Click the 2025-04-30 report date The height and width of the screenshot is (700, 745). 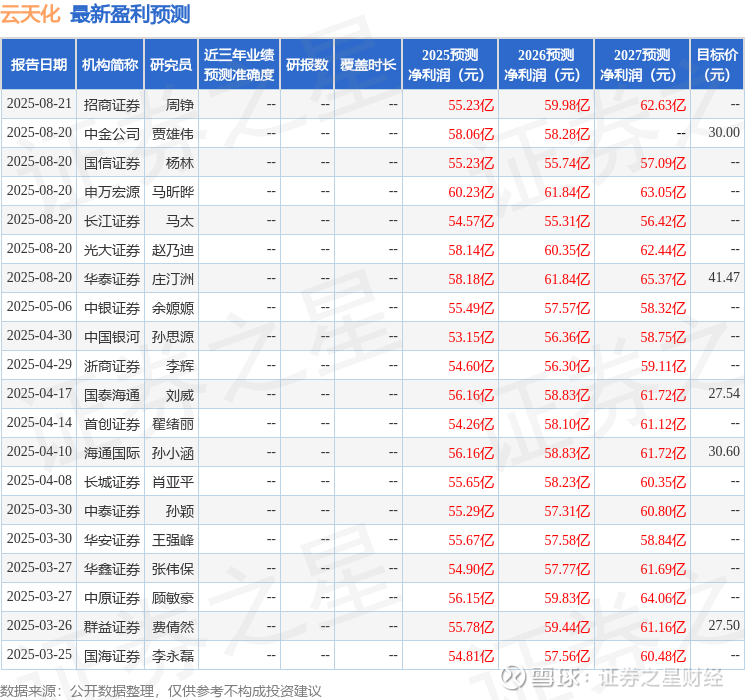(x=39, y=335)
